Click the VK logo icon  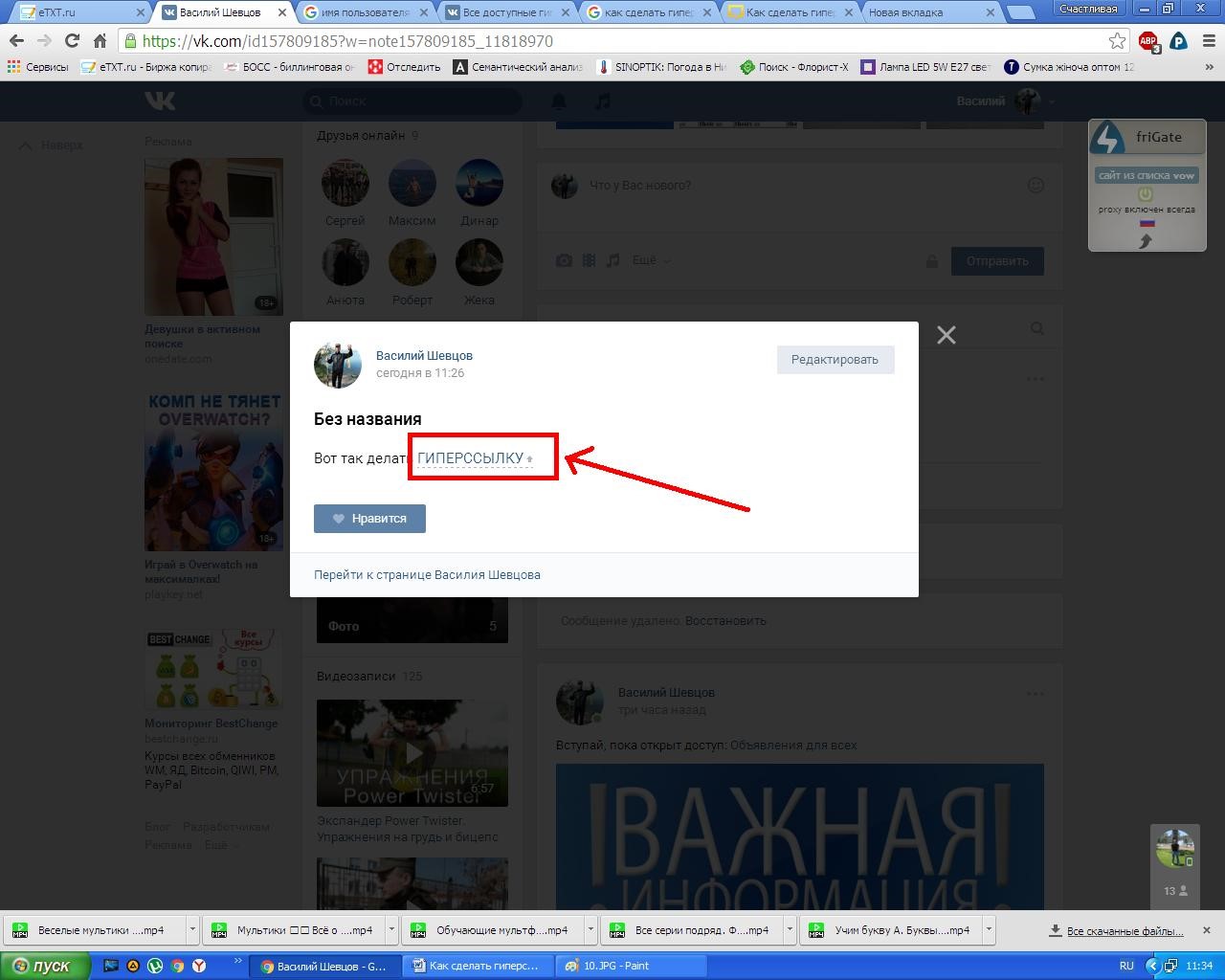tap(160, 100)
